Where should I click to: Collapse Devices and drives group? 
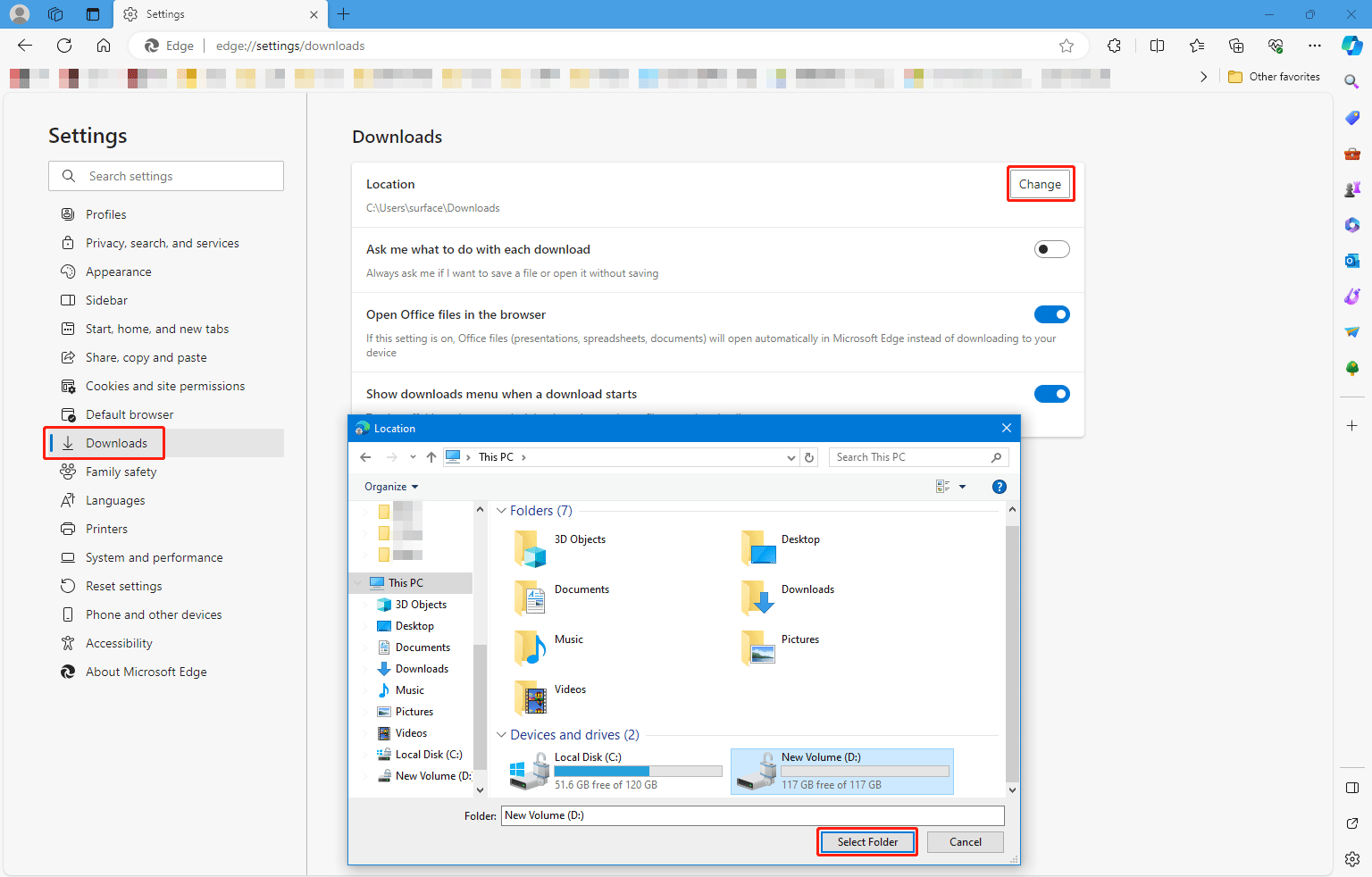tap(501, 735)
